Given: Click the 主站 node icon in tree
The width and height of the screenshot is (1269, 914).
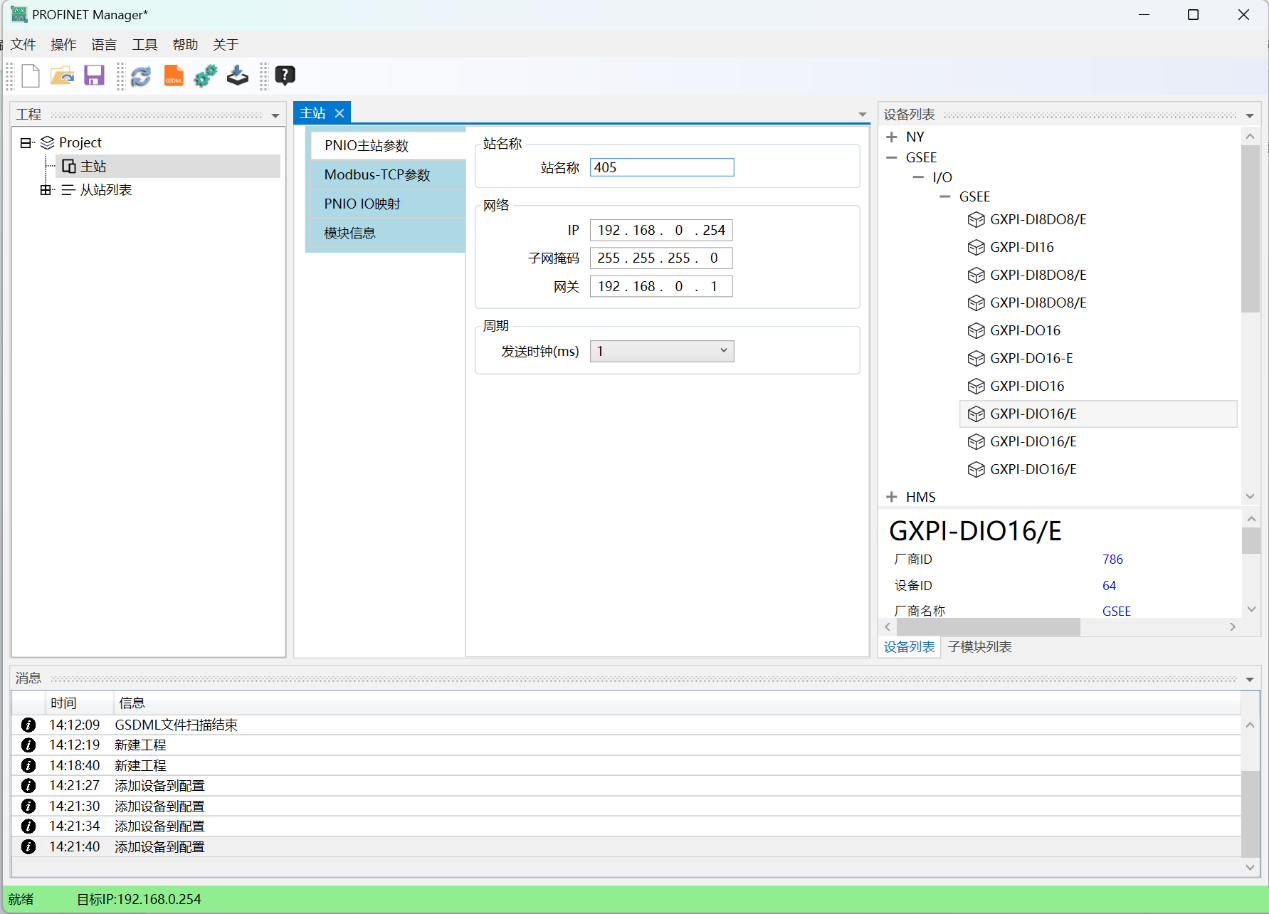Looking at the screenshot, I should [x=69, y=166].
